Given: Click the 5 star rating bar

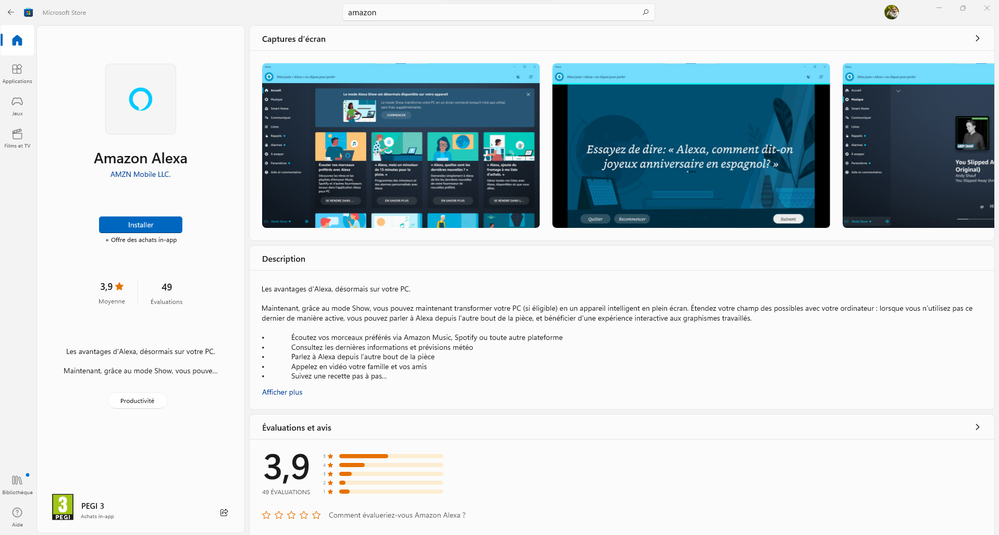Looking at the screenshot, I should point(391,456).
